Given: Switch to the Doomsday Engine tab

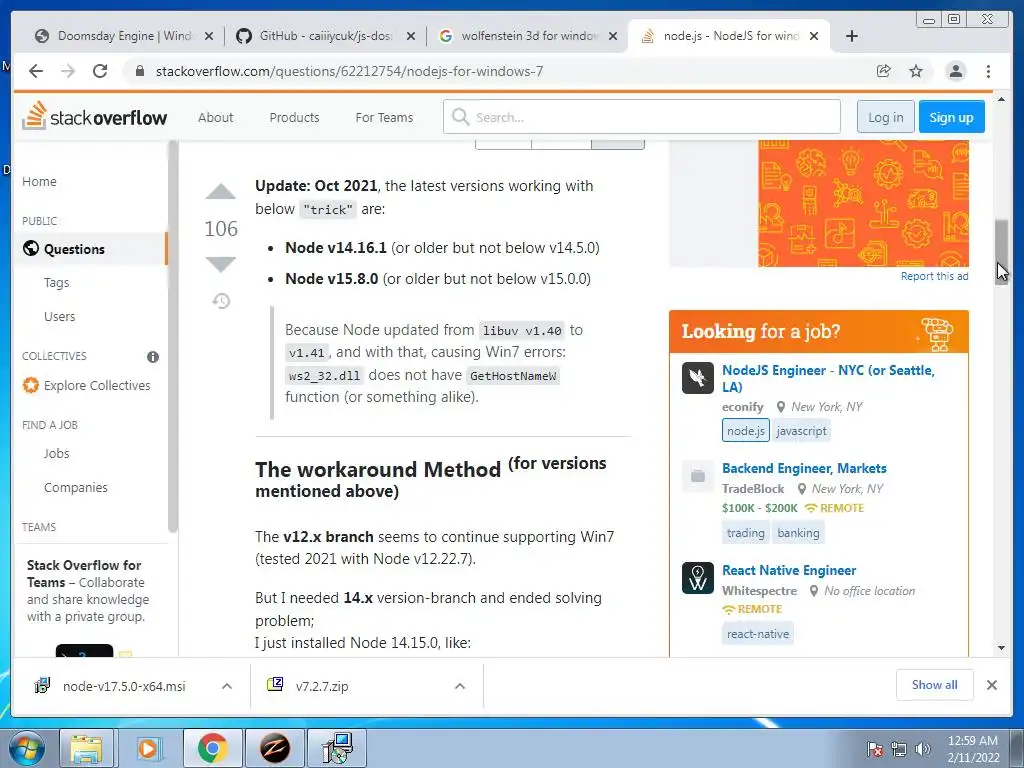Looking at the screenshot, I should click(123, 36).
